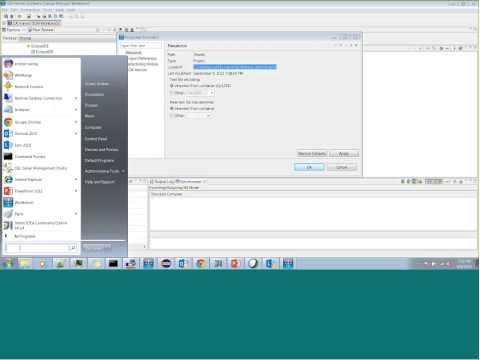The width and height of the screenshot is (480, 360).
Task: Expand the Internet Explorer jump list arrow
Action: [x=76, y=179]
